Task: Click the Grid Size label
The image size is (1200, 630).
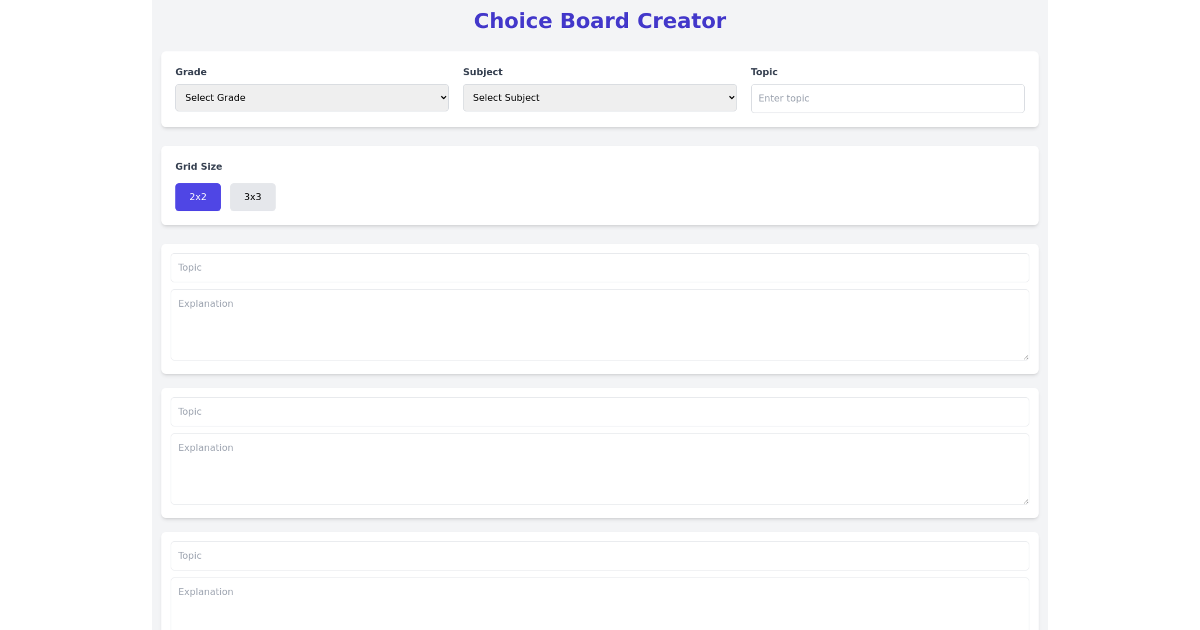Action: tap(199, 166)
